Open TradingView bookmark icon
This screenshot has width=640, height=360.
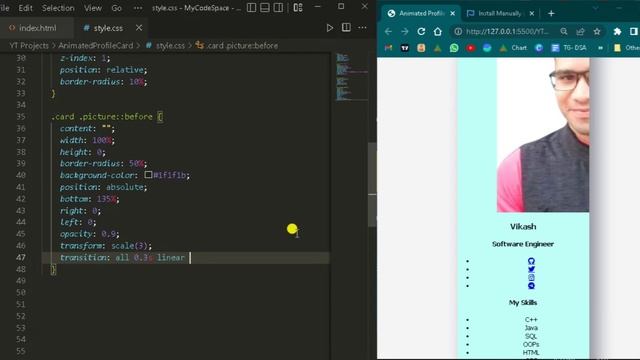pos(404,48)
